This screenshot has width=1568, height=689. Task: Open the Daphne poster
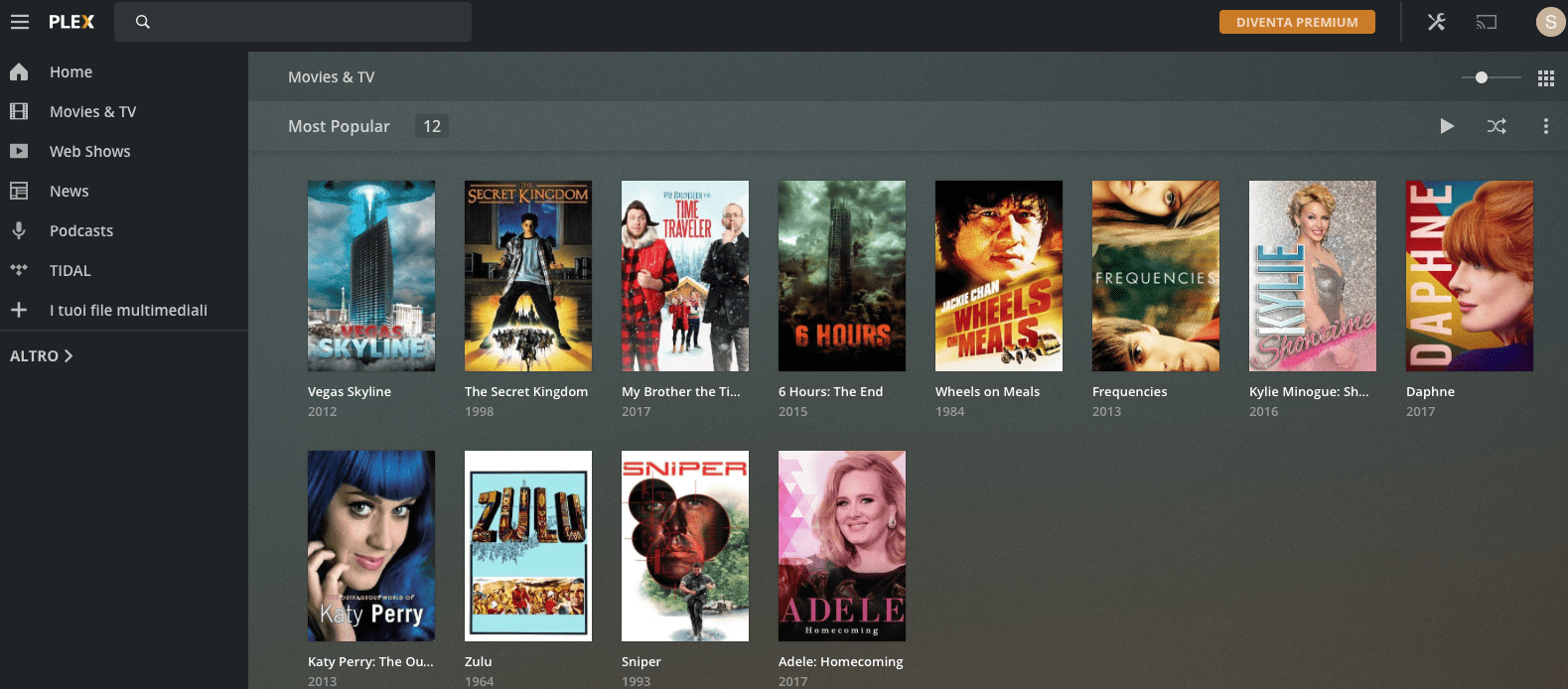coord(1470,276)
